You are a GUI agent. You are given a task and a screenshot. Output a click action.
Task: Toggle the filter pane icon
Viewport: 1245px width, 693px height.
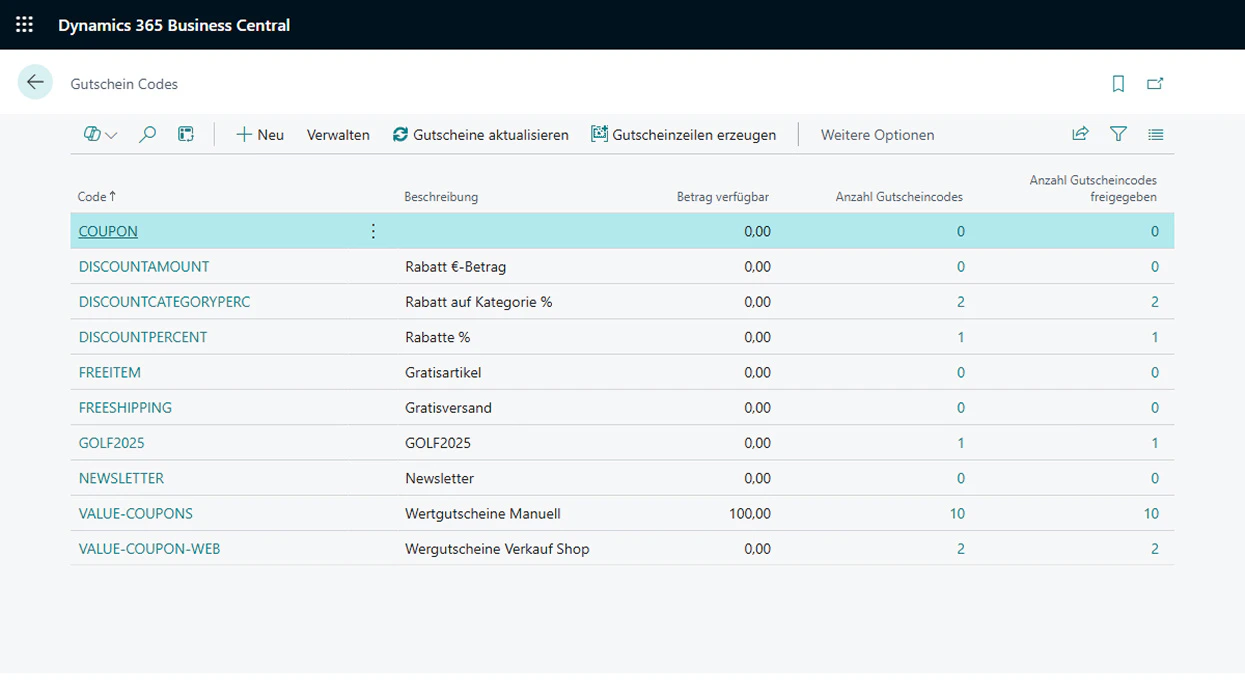(x=1119, y=134)
